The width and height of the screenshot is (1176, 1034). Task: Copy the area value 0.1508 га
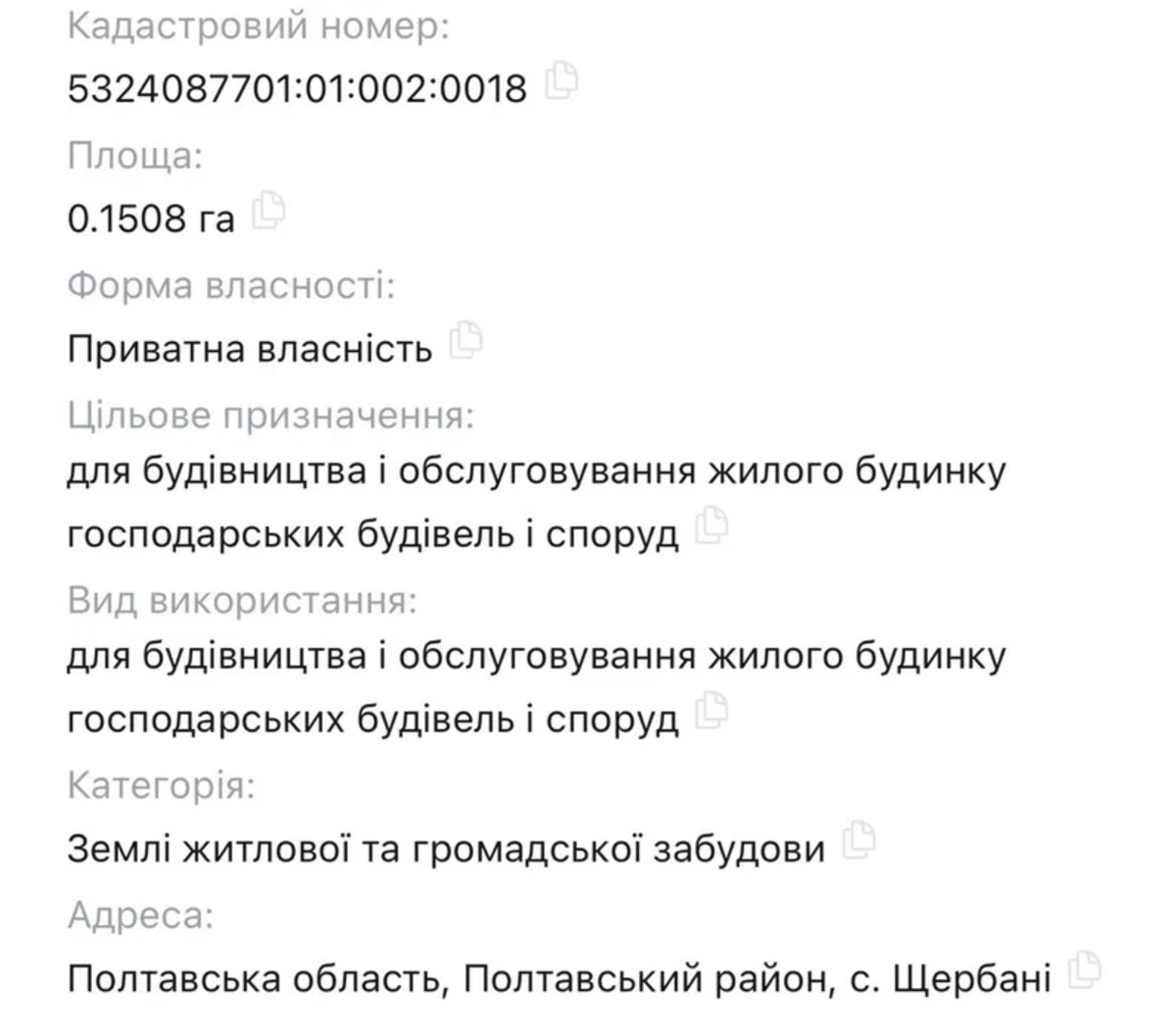coord(269,210)
